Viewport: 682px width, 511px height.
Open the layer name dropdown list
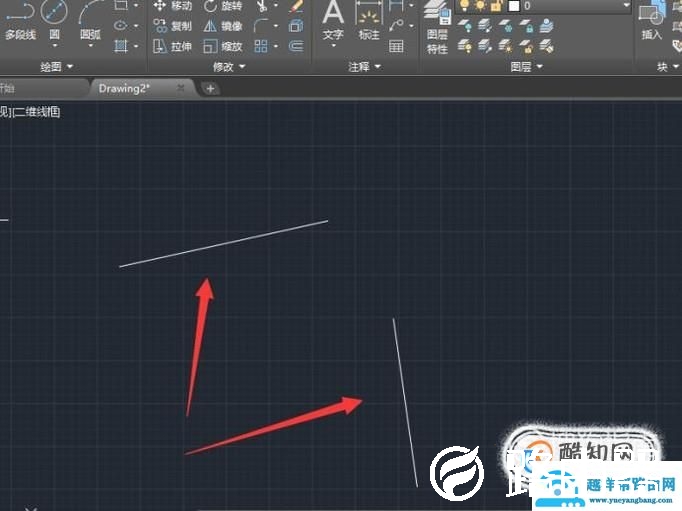[x=625, y=6]
